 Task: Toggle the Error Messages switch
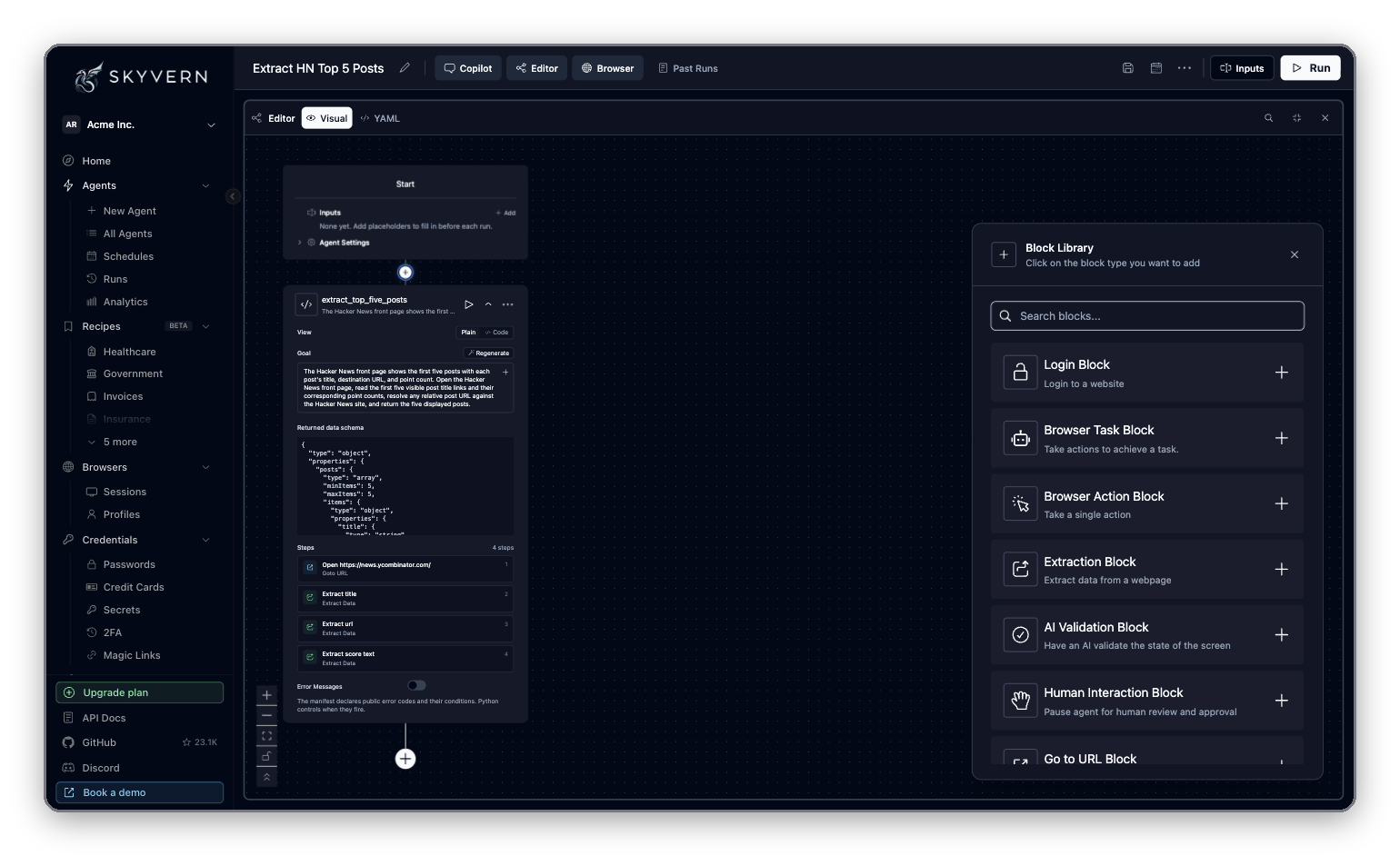click(x=416, y=685)
